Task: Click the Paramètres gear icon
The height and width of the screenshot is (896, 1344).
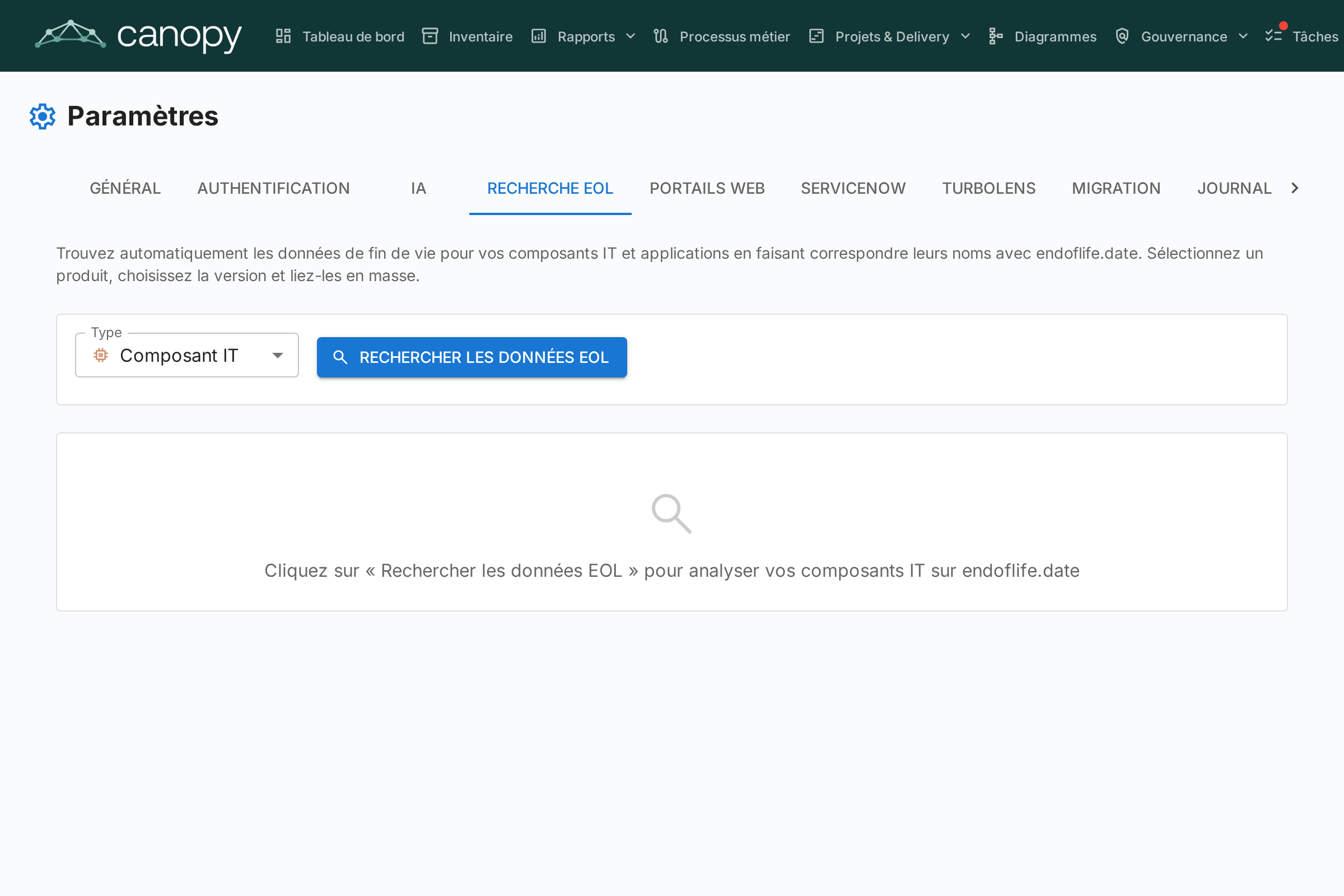Action: click(x=43, y=116)
